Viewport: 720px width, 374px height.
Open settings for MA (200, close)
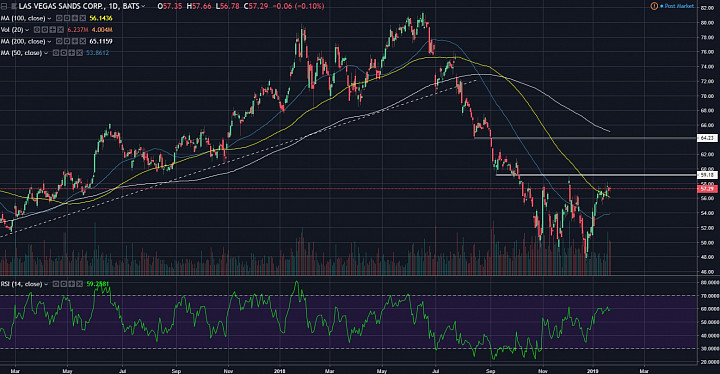[x=67, y=41]
